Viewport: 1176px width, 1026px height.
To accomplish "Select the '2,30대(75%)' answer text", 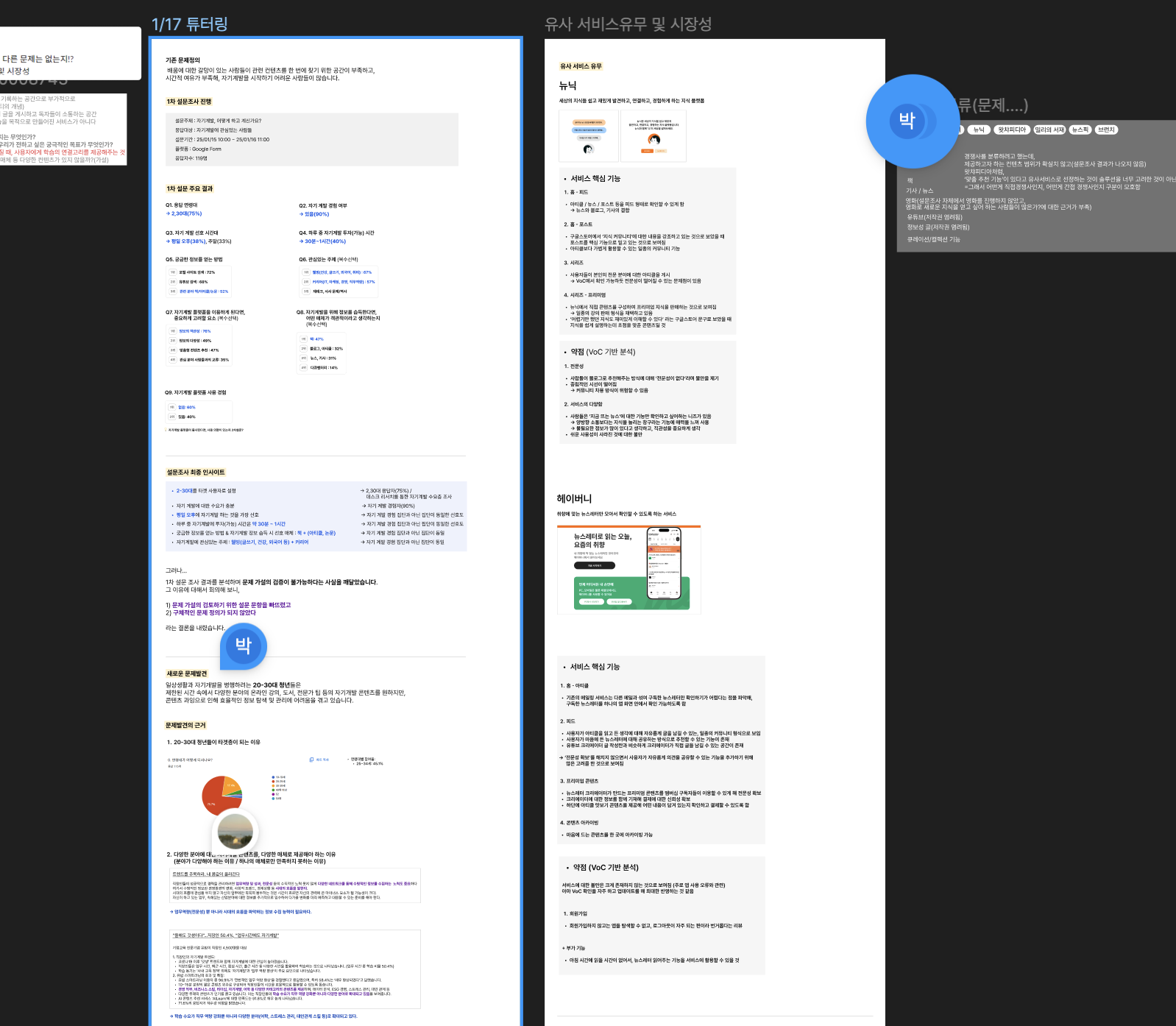I will [x=184, y=213].
